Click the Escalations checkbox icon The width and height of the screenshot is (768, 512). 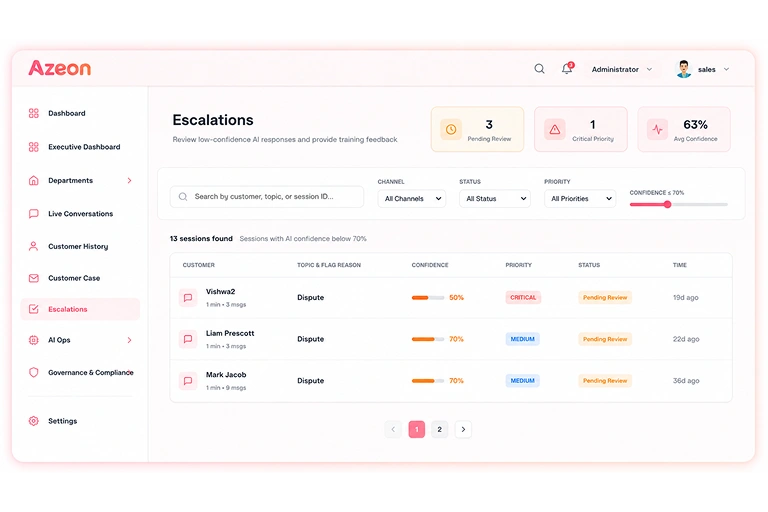click(x=33, y=309)
